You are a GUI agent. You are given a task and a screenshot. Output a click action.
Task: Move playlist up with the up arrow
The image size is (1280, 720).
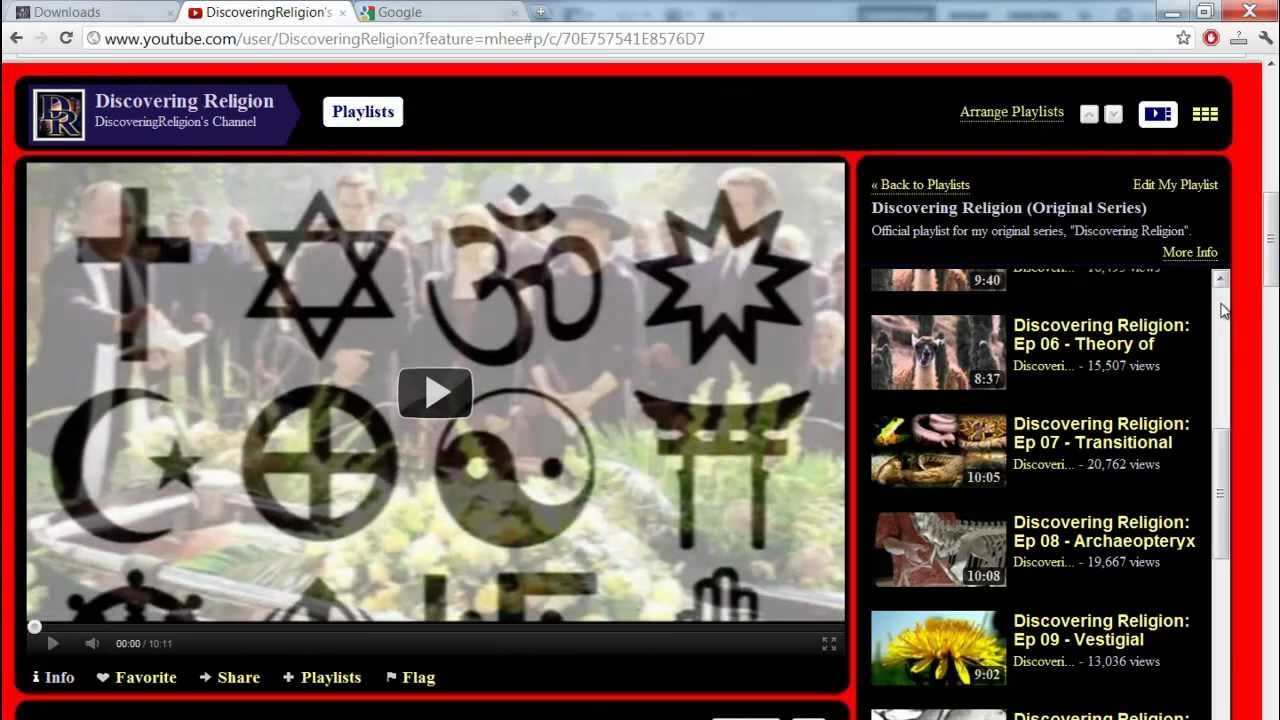pos(1089,114)
